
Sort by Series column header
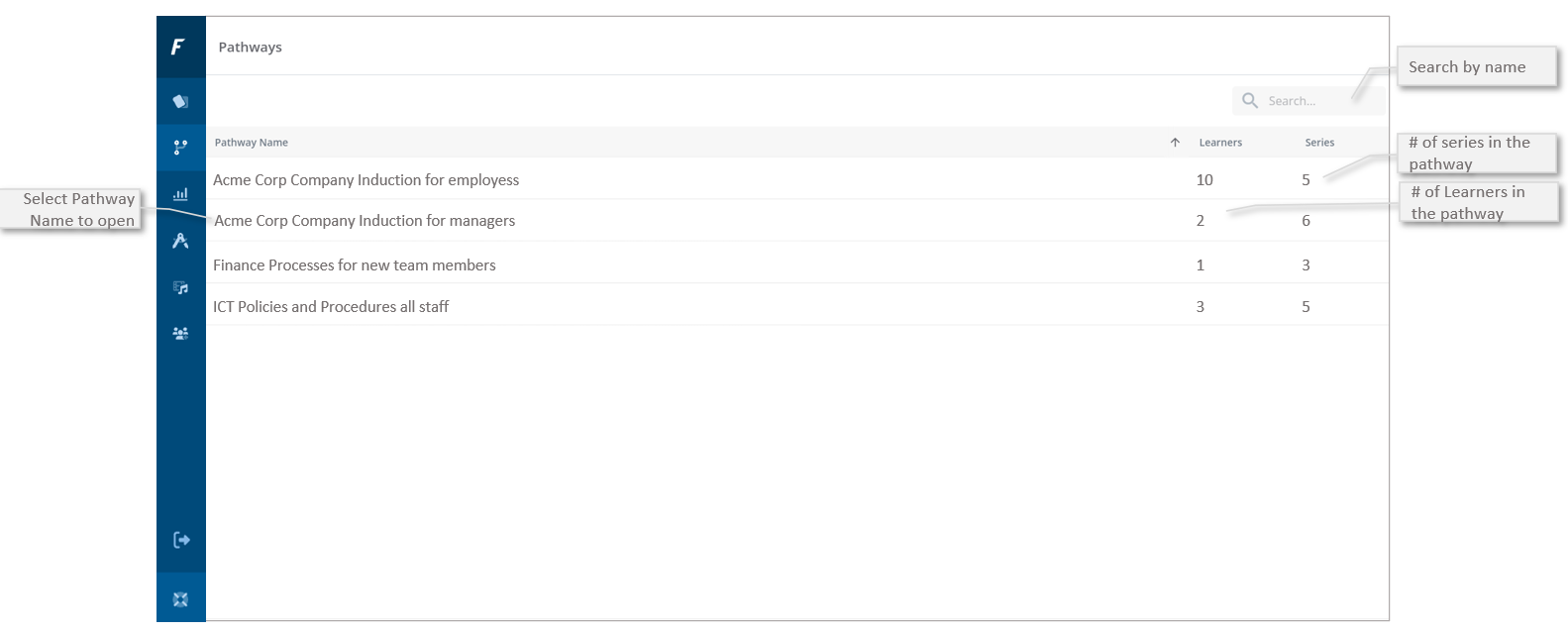pos(1319,143)
